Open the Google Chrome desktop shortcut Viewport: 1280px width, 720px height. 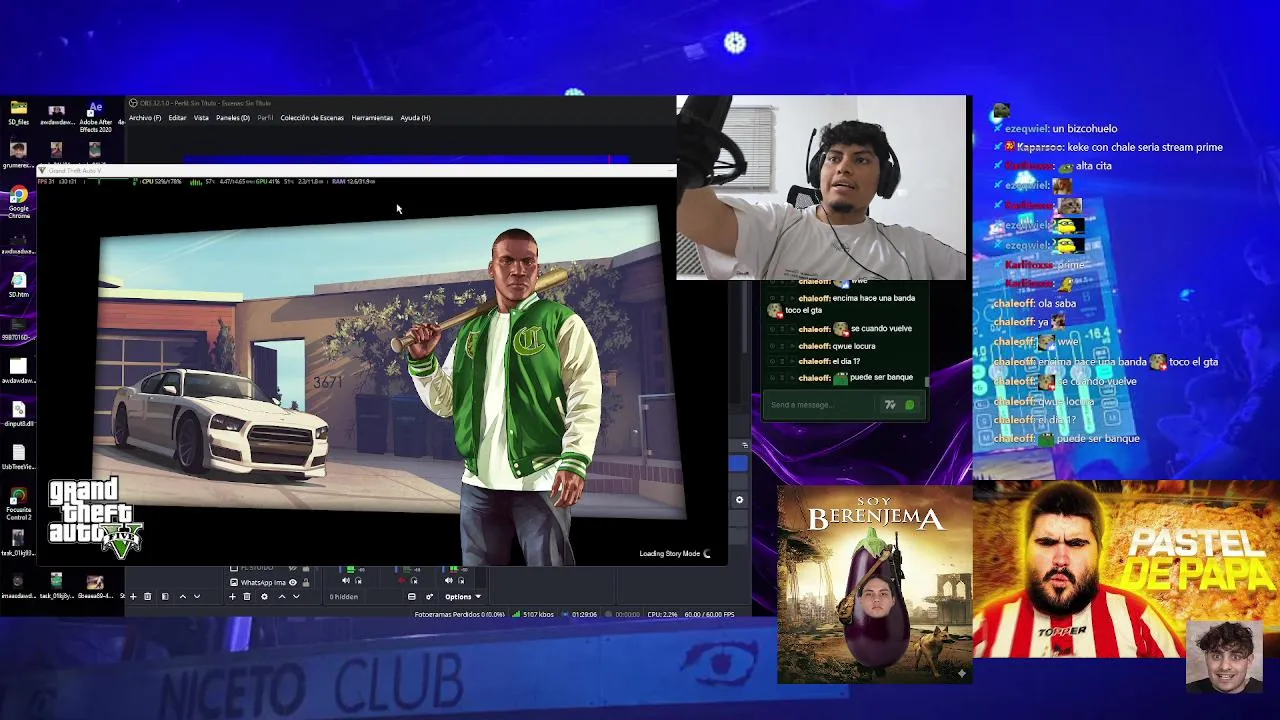click(x=19, y=202)
